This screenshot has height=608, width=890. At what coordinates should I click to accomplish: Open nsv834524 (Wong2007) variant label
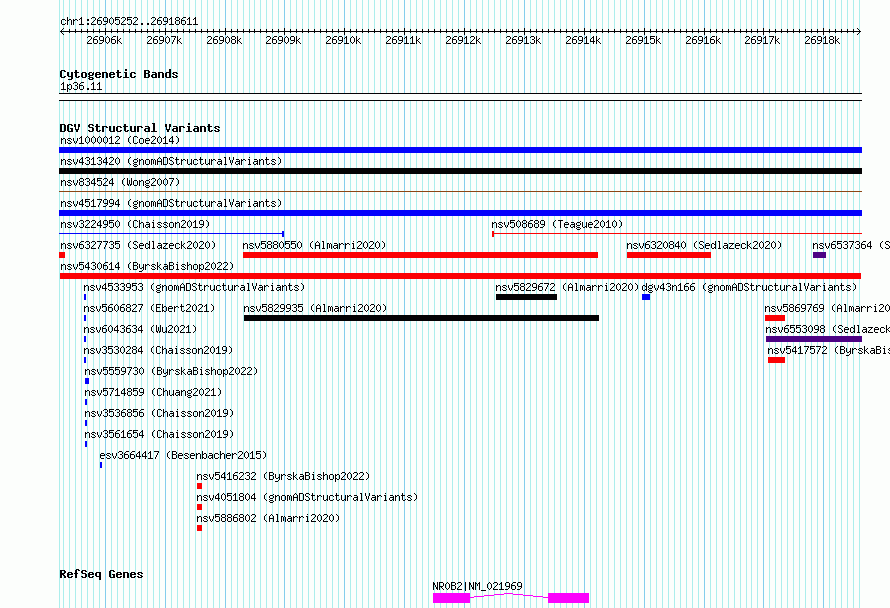120,182
